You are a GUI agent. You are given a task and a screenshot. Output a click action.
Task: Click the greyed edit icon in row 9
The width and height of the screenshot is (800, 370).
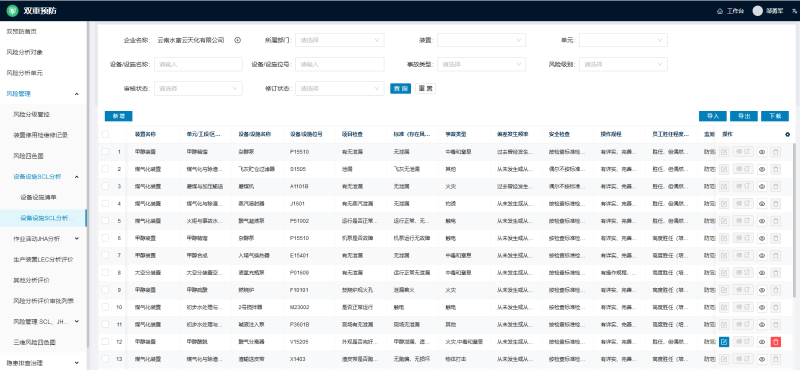(x=724, y=290)
